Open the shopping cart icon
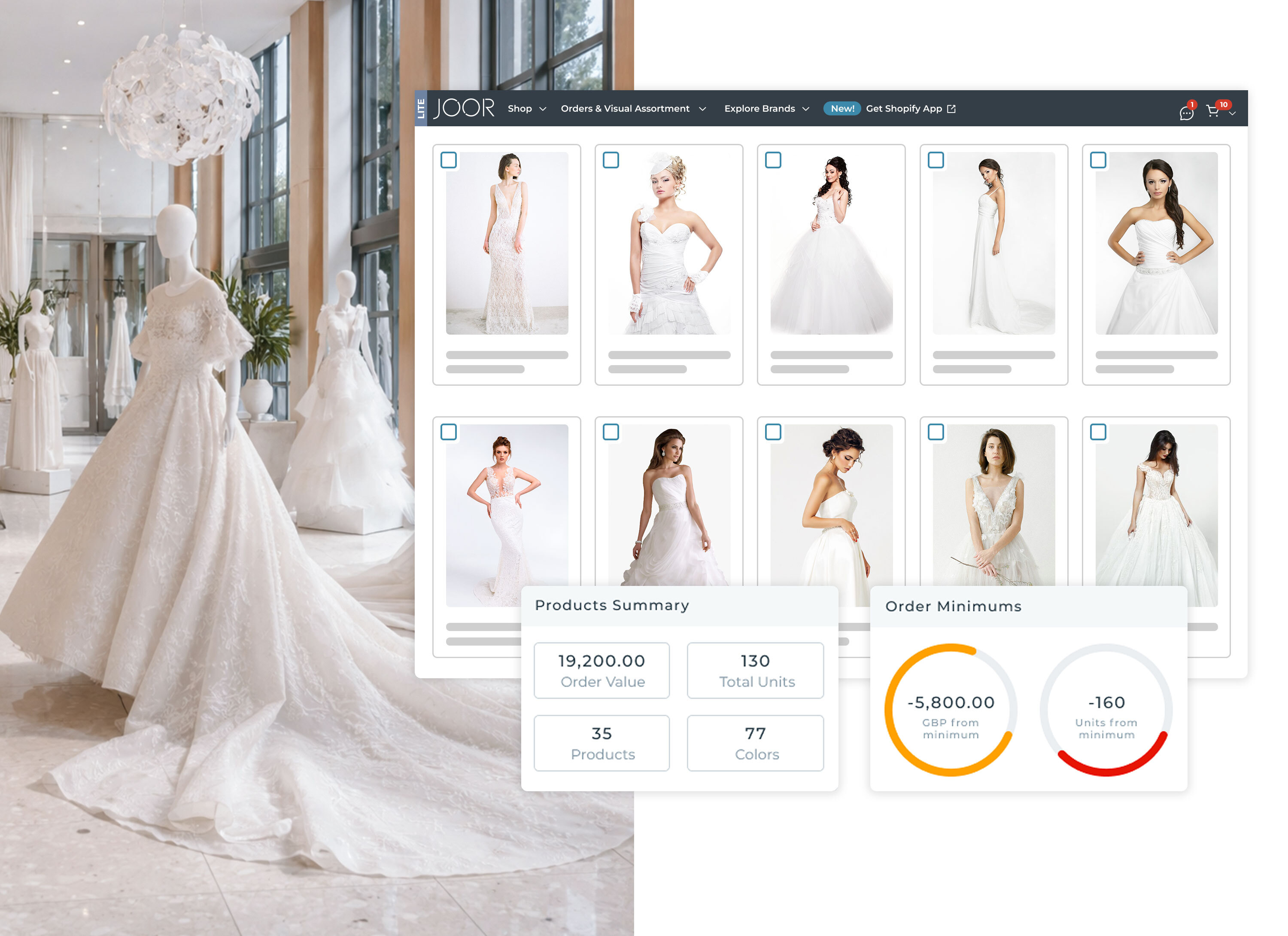 [x=1212, y=112]
